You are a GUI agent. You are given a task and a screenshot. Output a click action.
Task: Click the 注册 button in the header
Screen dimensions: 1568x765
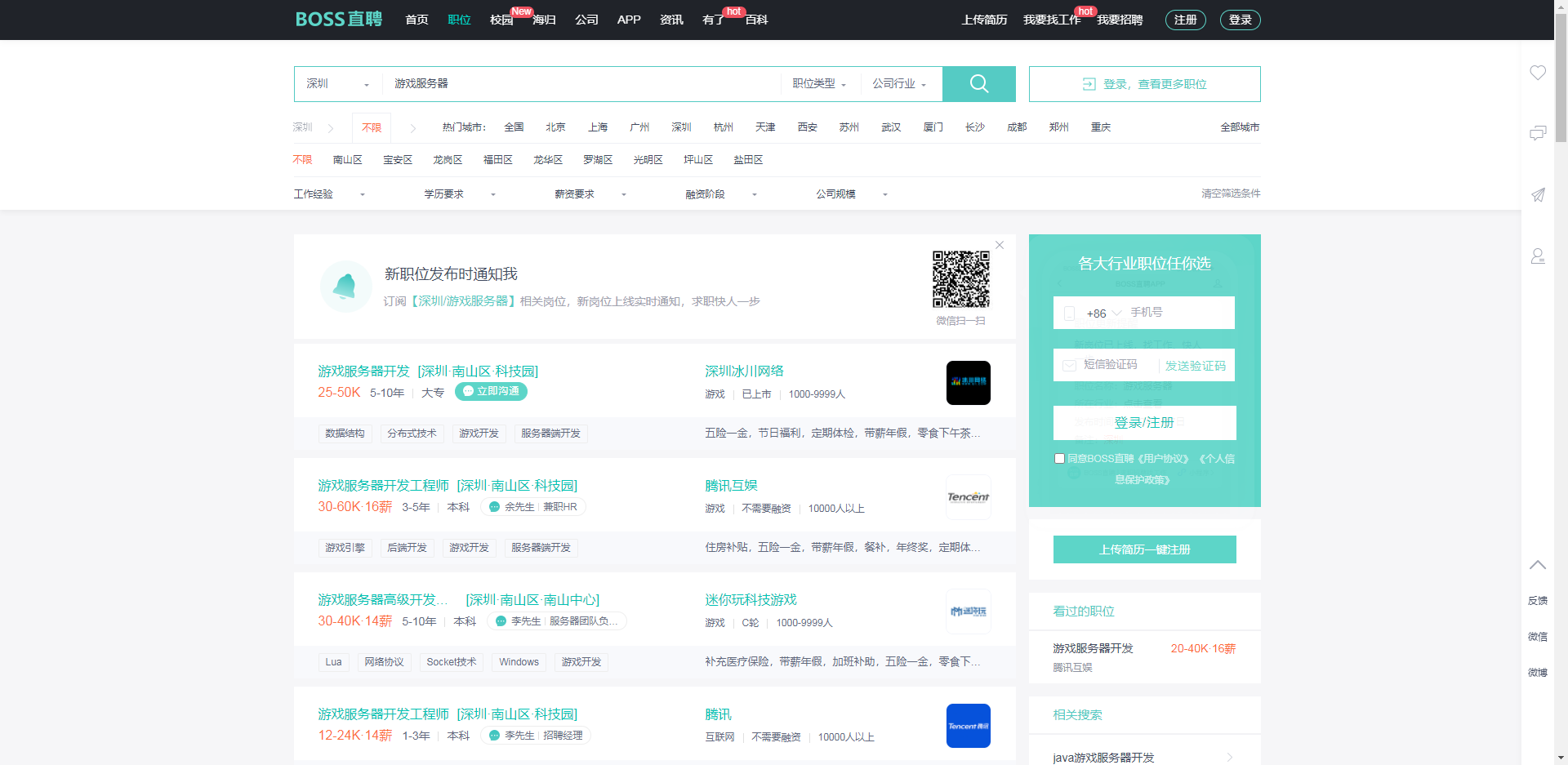pyautogui.click(x=1186, y=20)
